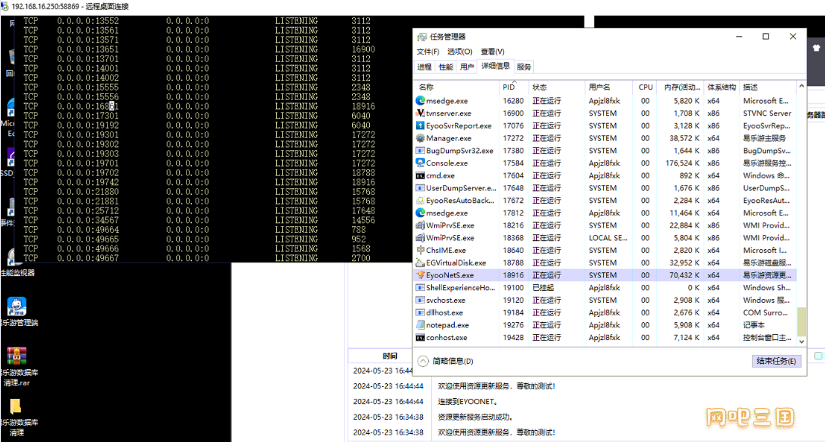This screenshot has width=825, height=442.
Task: Collapse details with 简略信息 chevron
Action: (x=423, y=361)
